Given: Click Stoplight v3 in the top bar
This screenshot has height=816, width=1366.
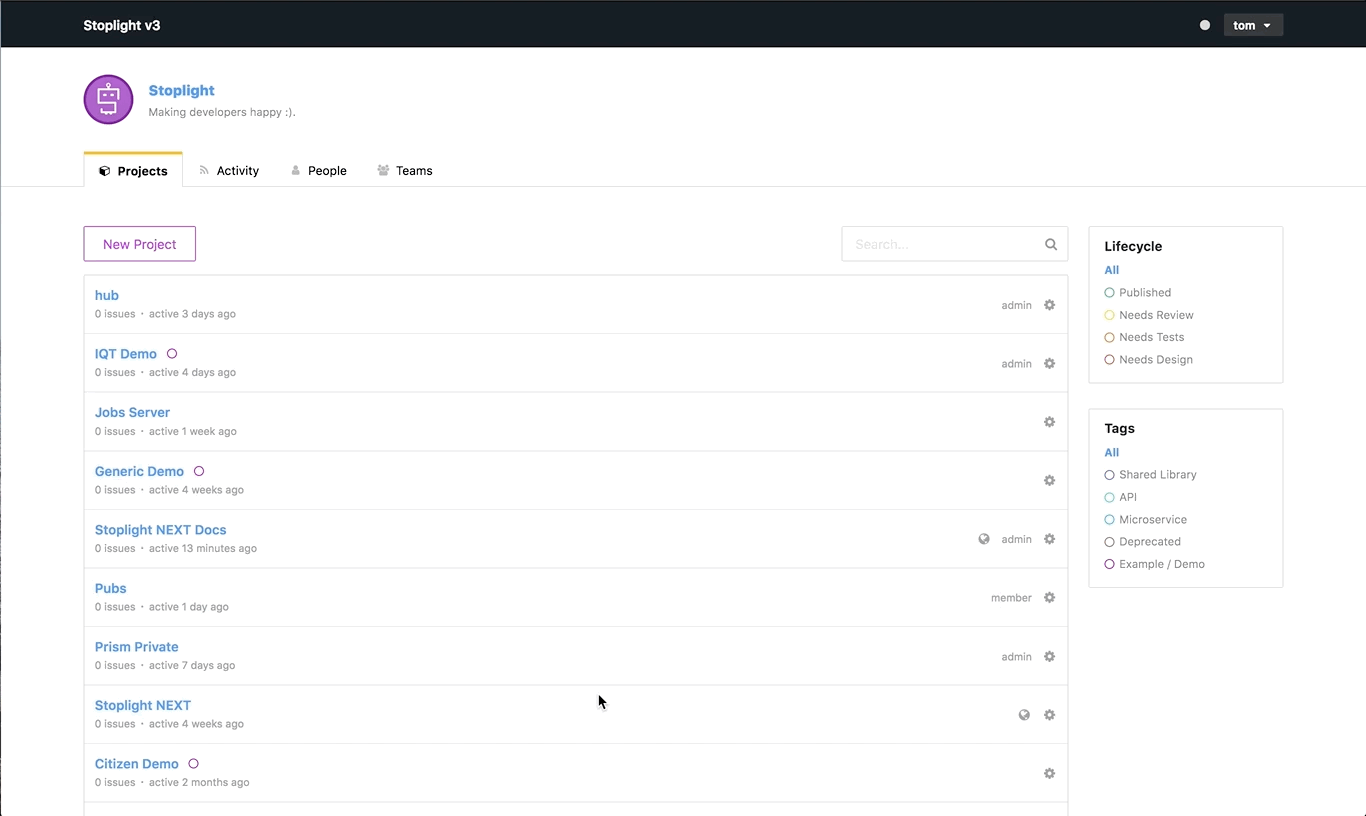Looking at the screenshot, I should tap(122, 25).
